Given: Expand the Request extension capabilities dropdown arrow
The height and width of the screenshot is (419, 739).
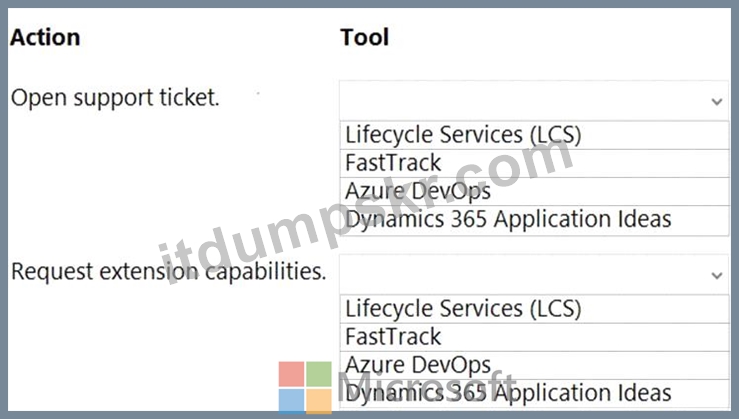Looking at the screenshot, I should (717, 275).
